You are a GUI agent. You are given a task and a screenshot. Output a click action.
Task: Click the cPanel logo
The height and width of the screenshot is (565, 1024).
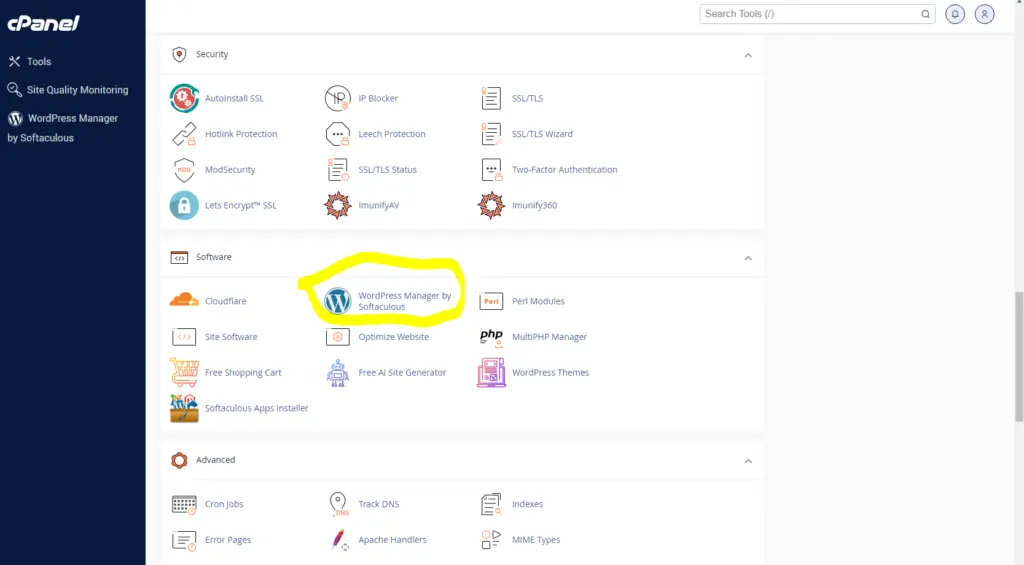click(43, 24)
